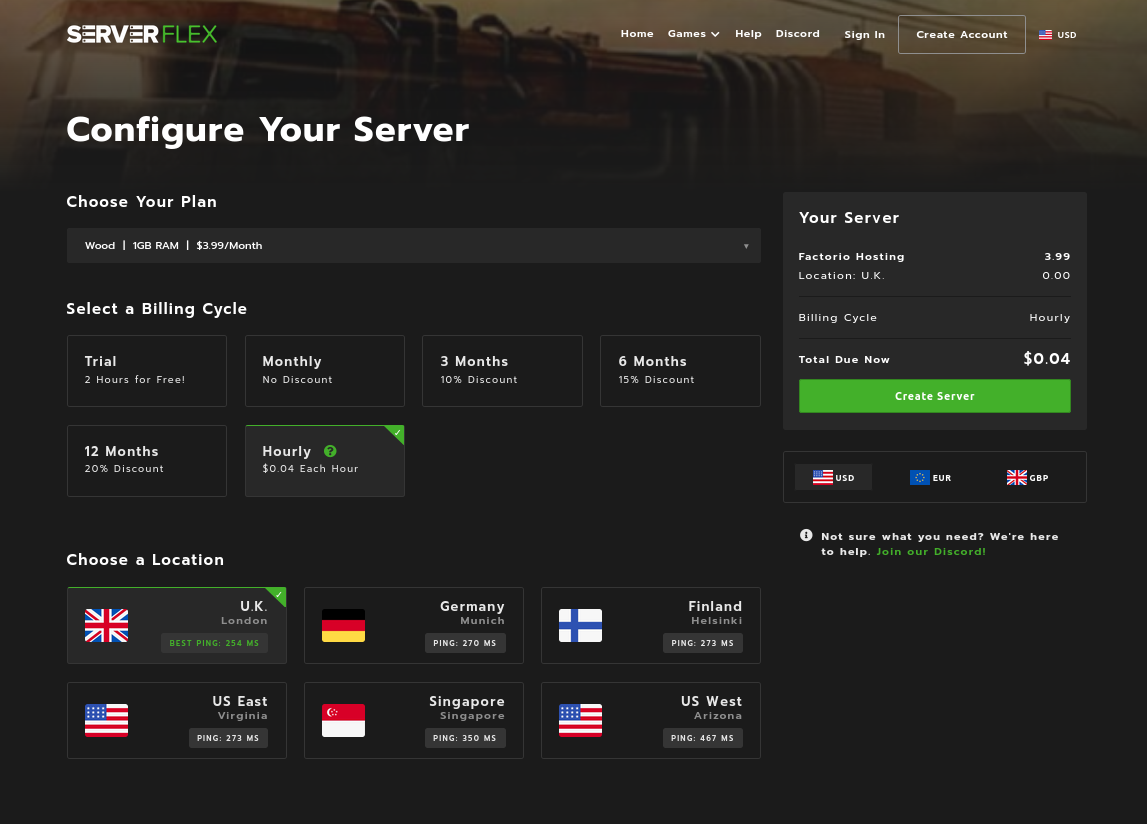
Task: Click the info icon next to help text
Action: 806,537
